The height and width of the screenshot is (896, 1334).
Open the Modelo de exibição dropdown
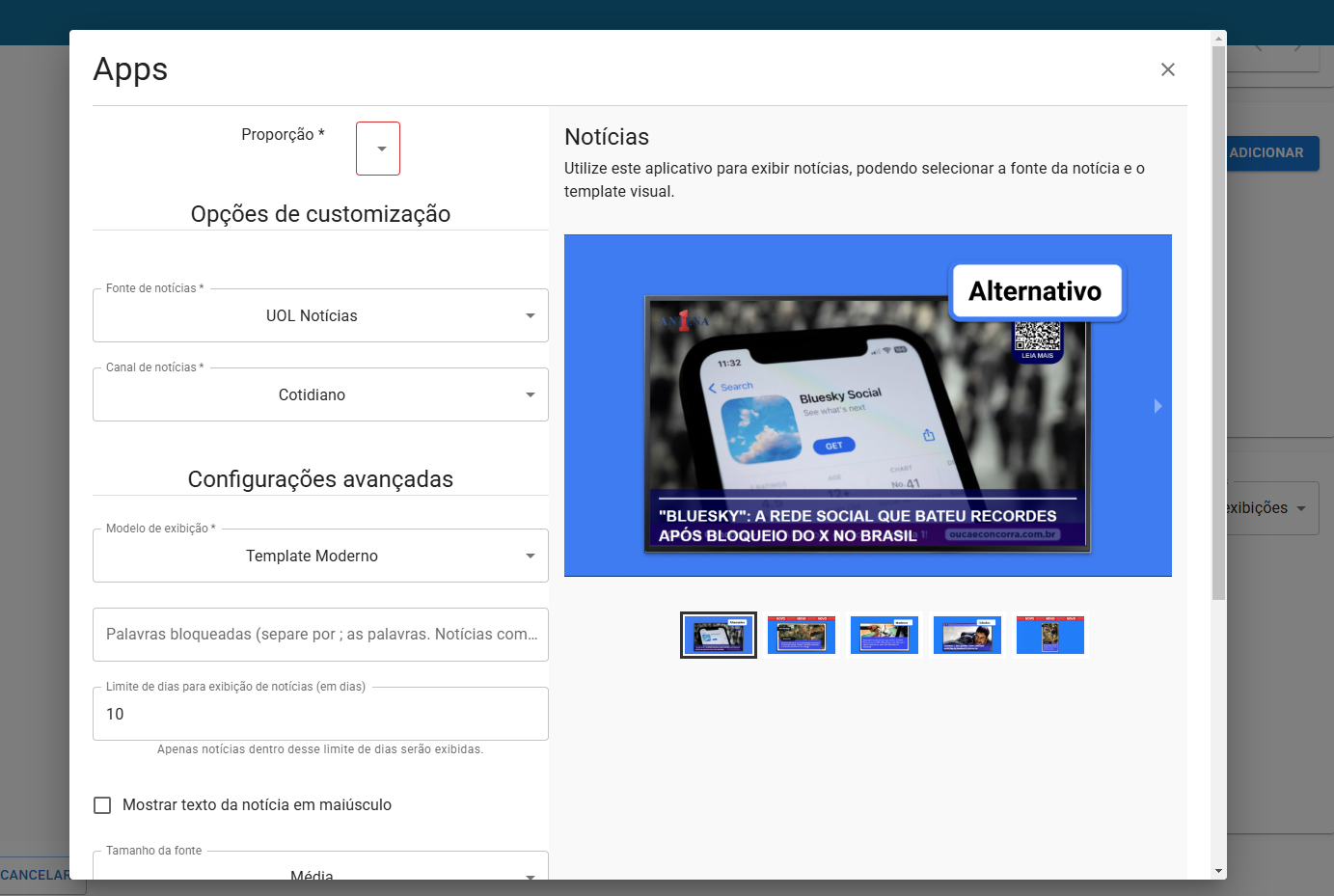point(320,556)
